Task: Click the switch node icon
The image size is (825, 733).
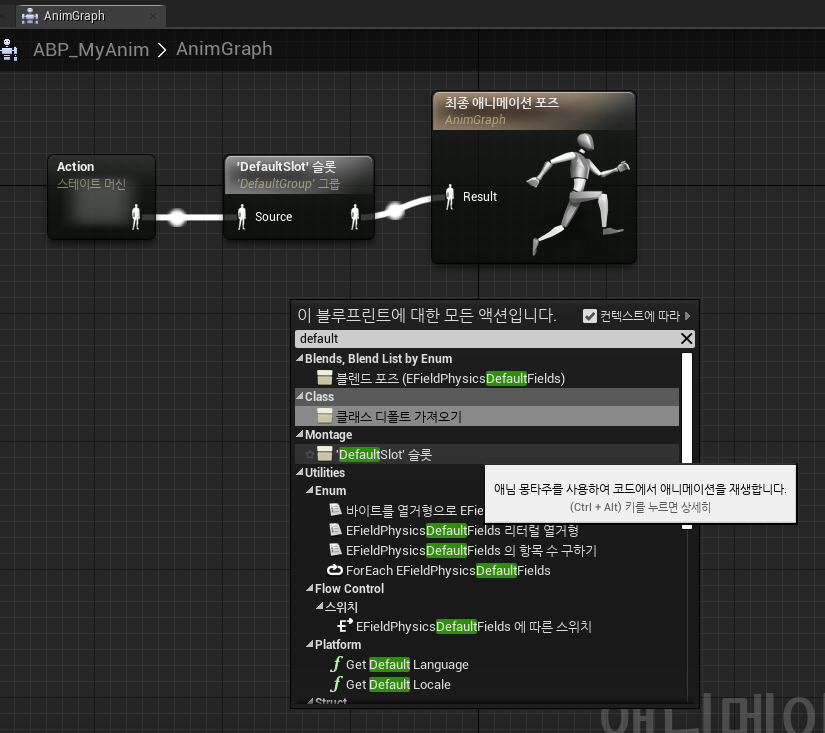Action: (345, 626)
